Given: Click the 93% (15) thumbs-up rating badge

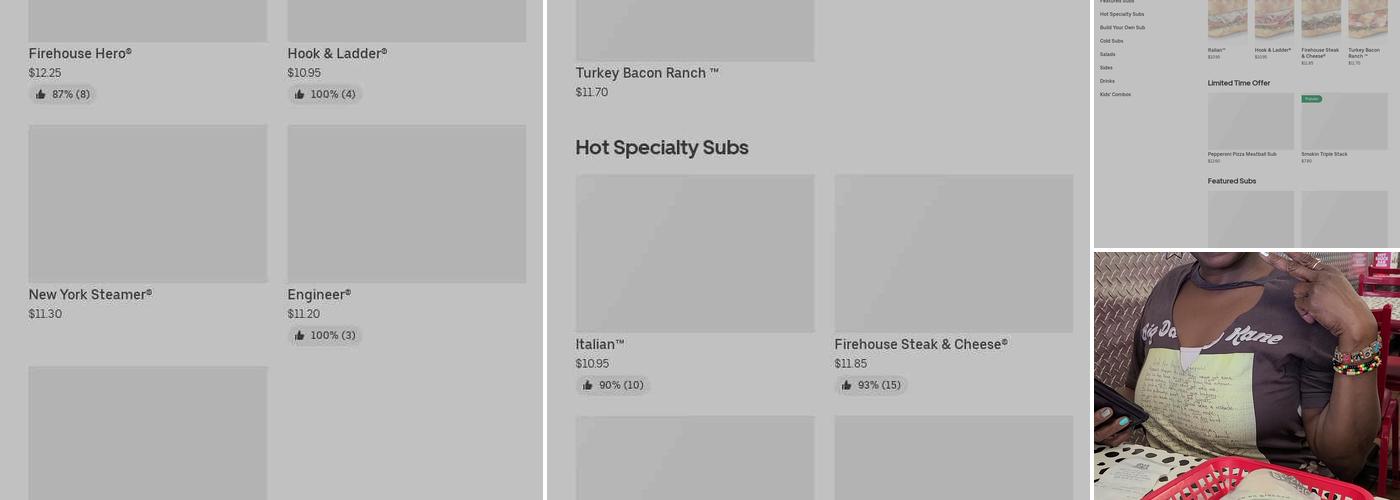Looking at the screenshot, I should pos(871,385).
